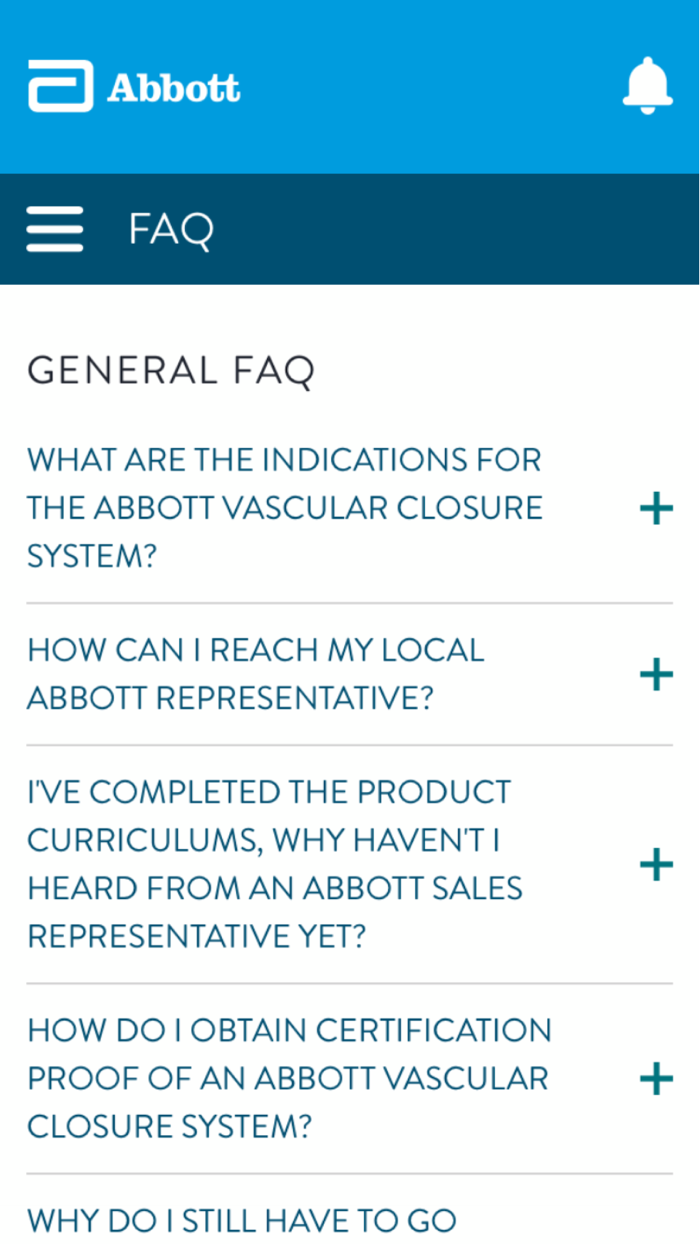700x1244 pixels.
Task: Open the hamburger navigation menu
Action: tap(55, 228)
